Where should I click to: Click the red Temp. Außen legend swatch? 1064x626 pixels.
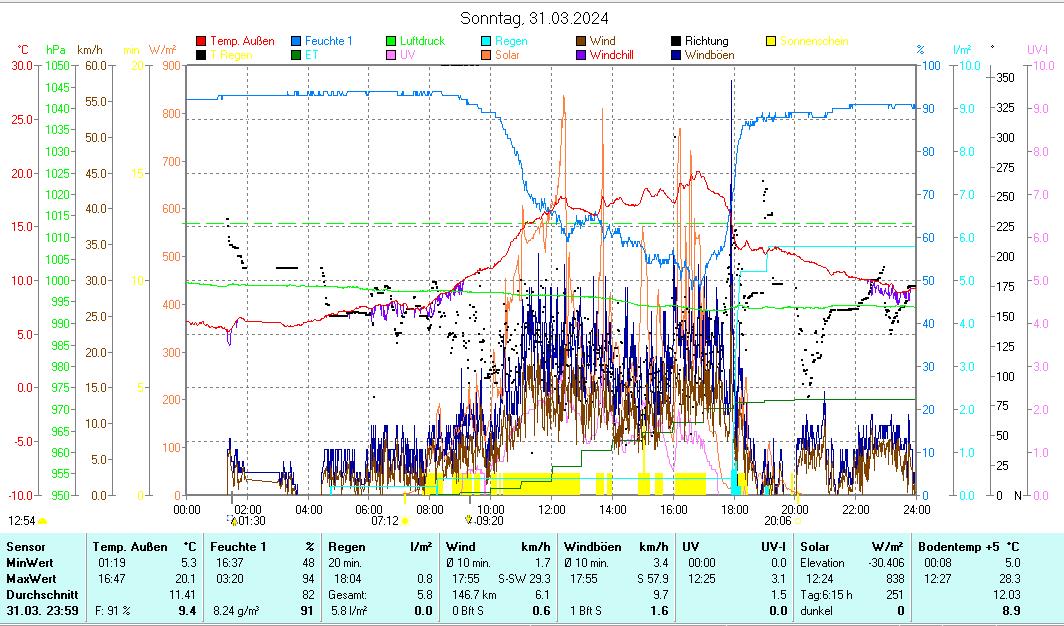(x=201, y=41)
